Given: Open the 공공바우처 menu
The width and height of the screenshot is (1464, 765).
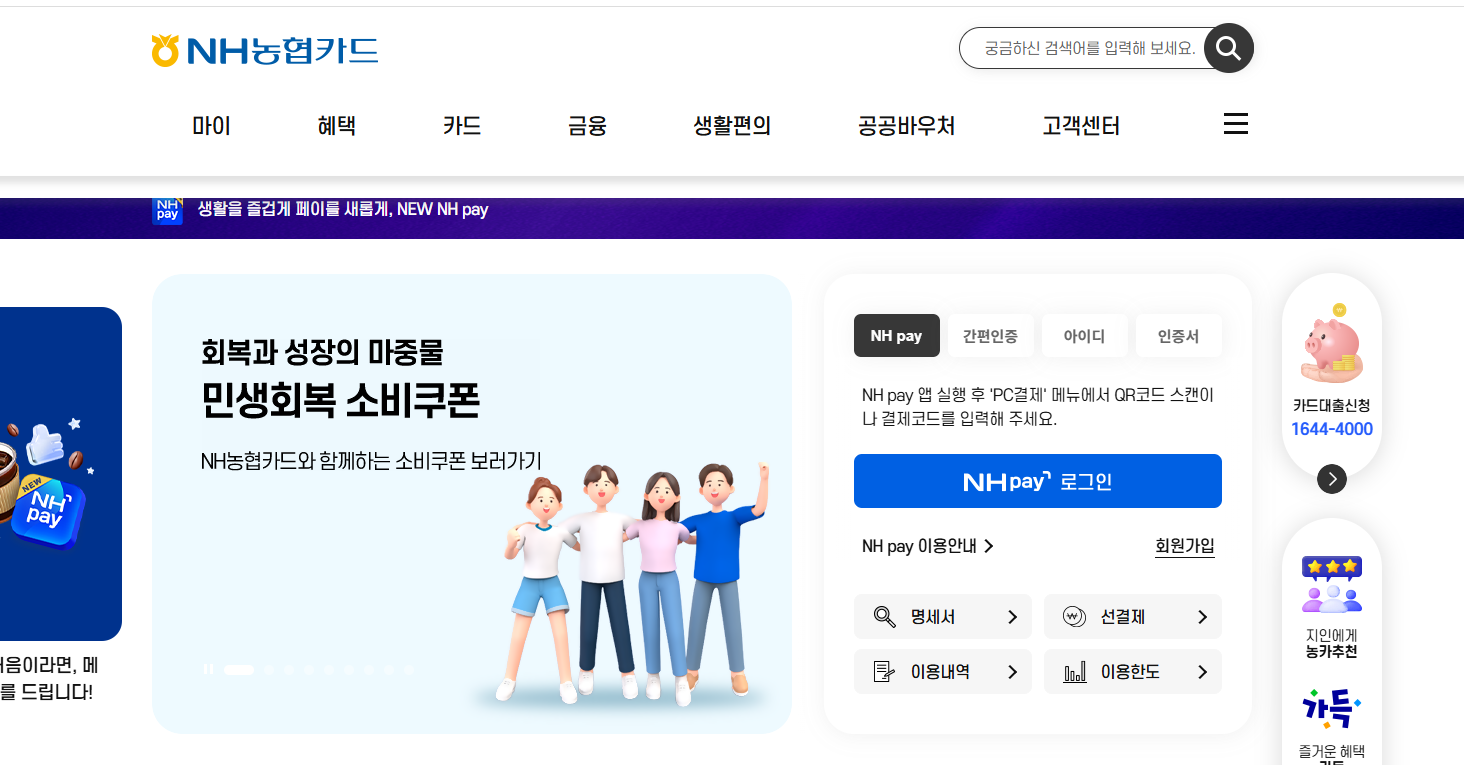Looking at the screenshot, I should pyautogui.click(x=906, y=126).
